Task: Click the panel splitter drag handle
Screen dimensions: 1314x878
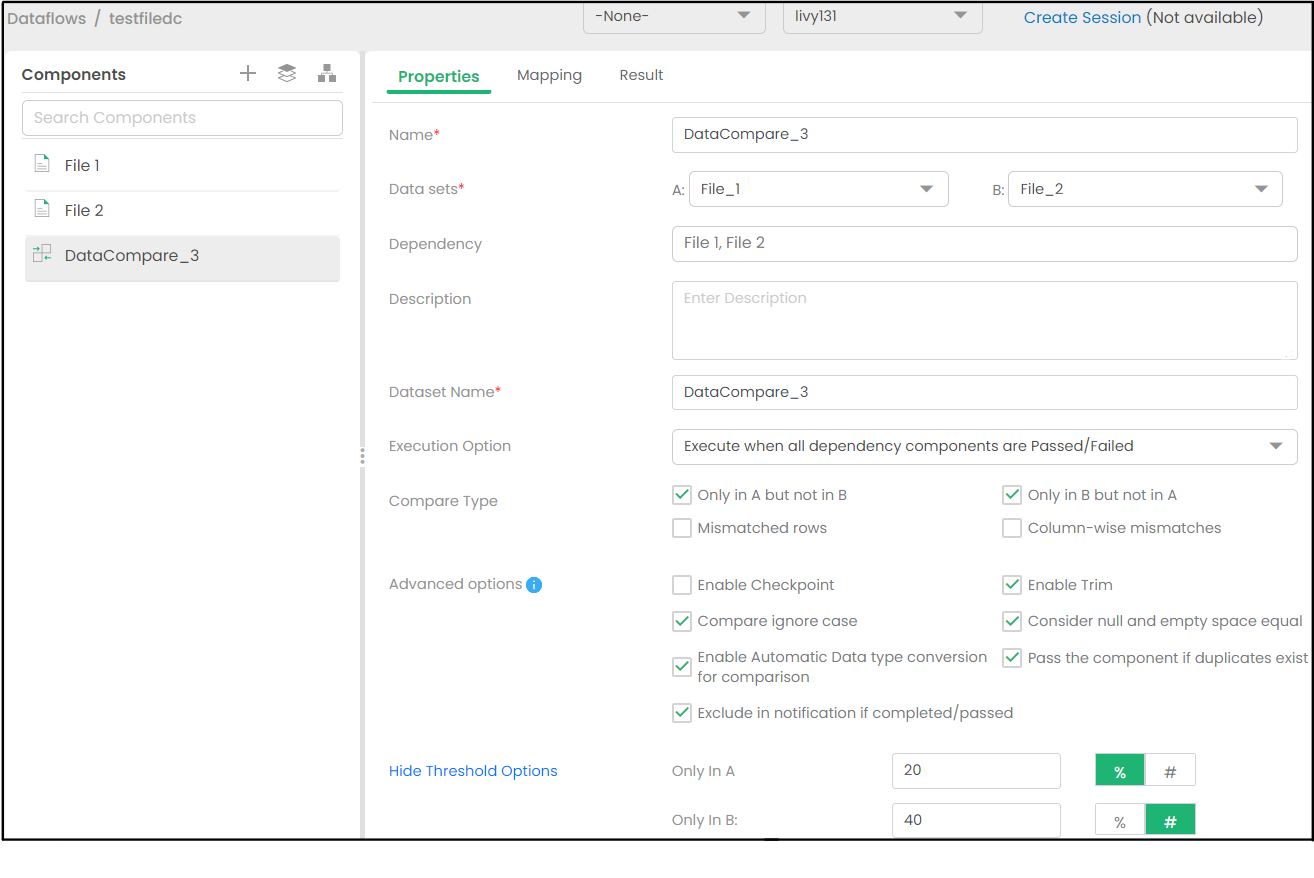Action: (x=362, y=456)
